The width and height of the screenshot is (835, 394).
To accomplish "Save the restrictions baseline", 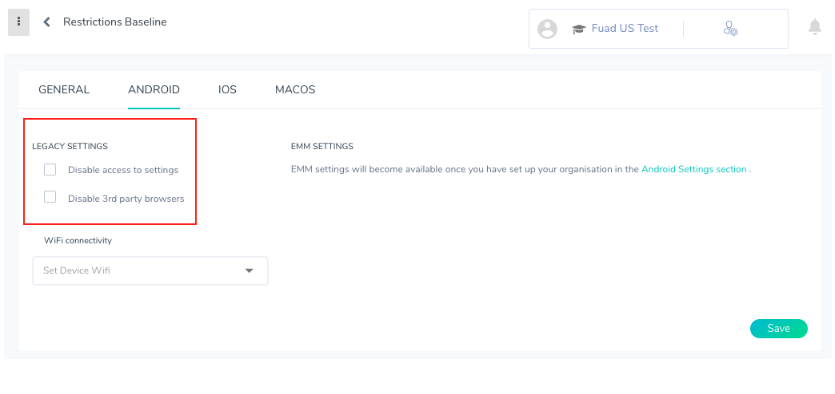I will coord(779,329).
